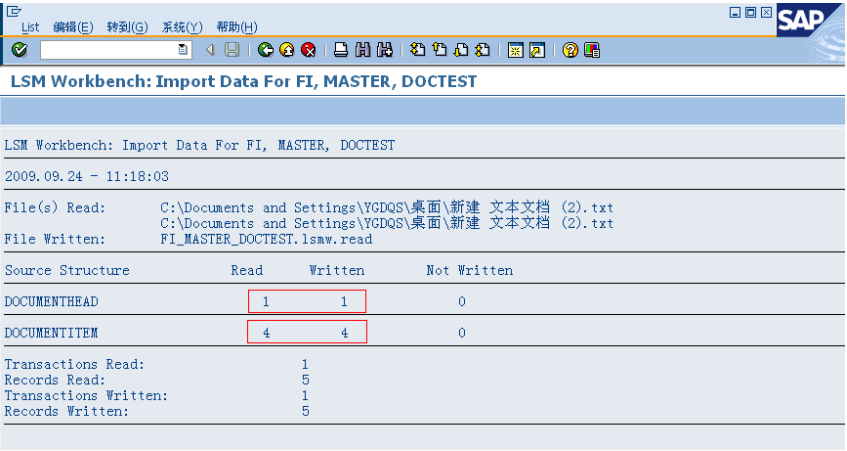Click the first file path under File(s) Read
The image size is (847, 451).
tap(387, 208)
